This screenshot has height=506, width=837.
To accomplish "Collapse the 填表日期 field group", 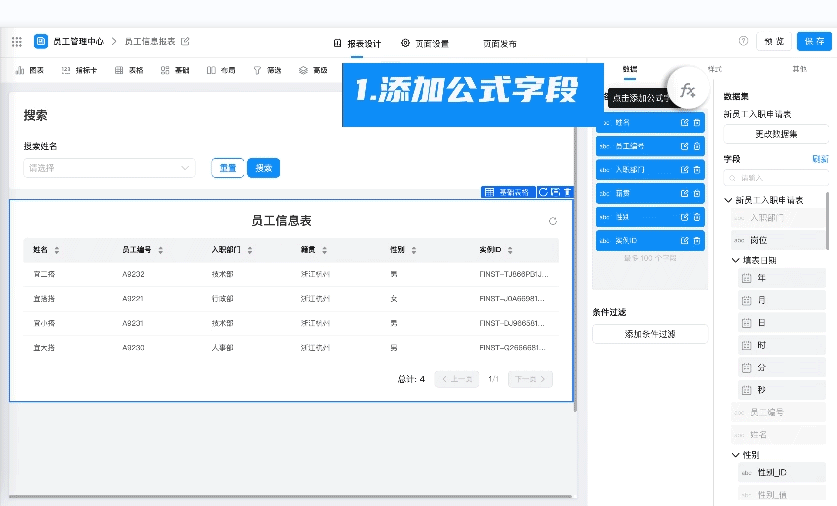I will [736, 260].
